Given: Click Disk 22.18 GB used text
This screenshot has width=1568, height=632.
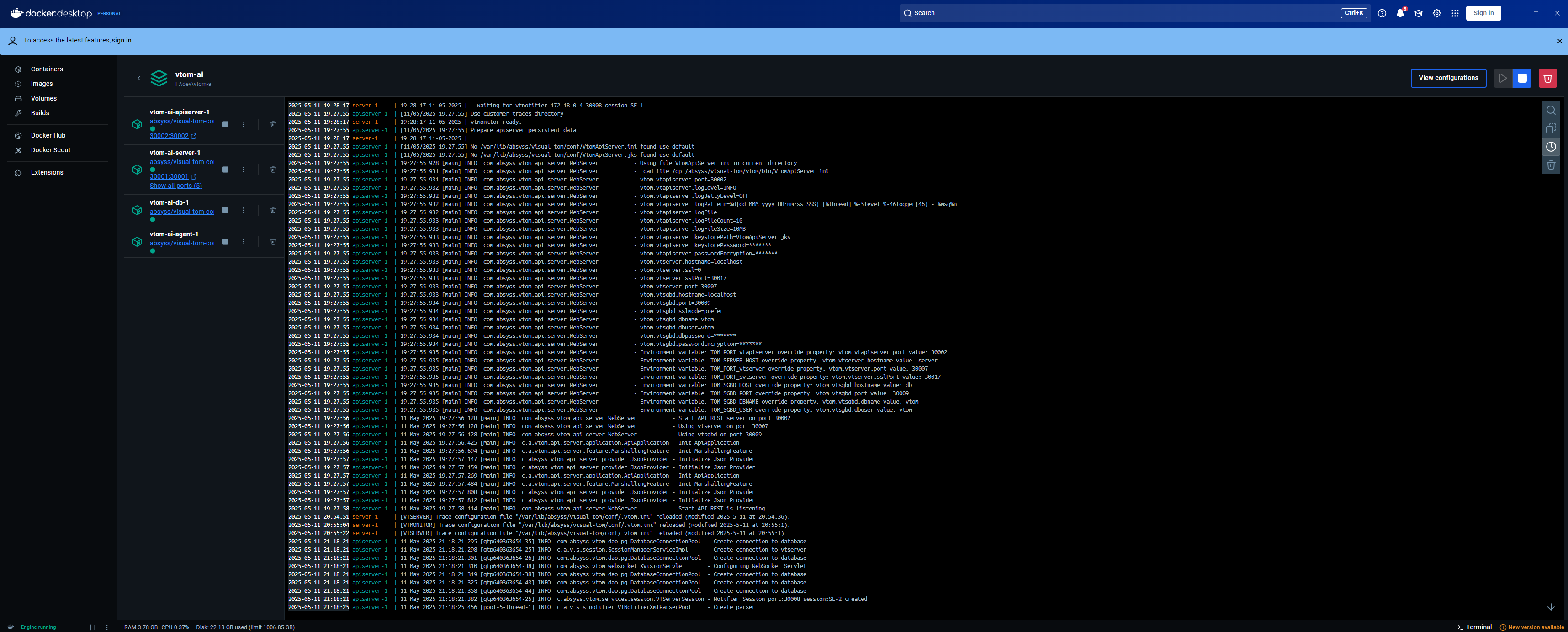Looking at the screenshot, I should (245, 627).
